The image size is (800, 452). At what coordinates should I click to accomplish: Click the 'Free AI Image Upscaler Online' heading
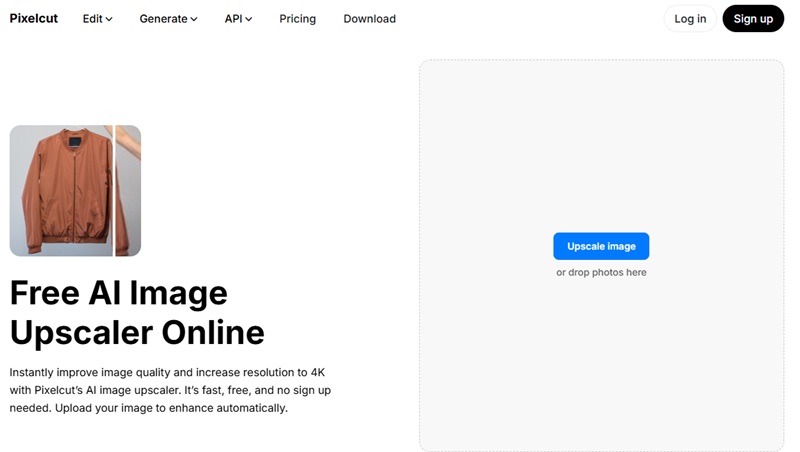coord(137,312)
